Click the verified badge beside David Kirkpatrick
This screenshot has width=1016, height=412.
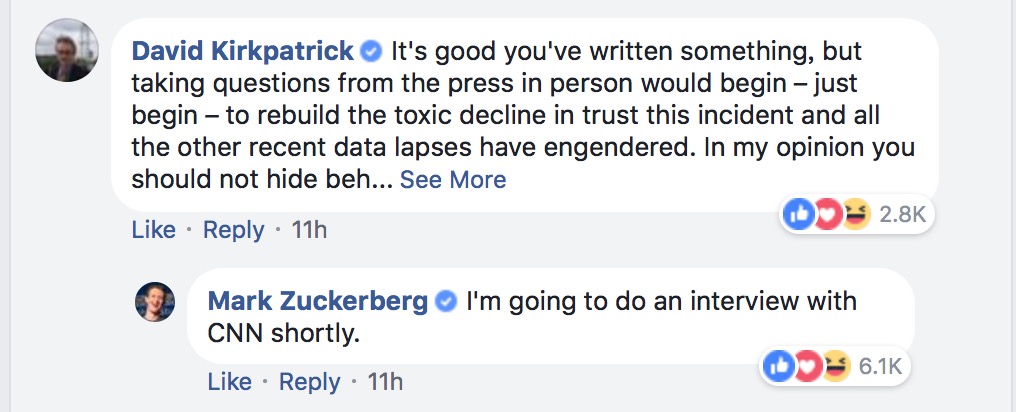pyautogui.click(x=371, y=51)
